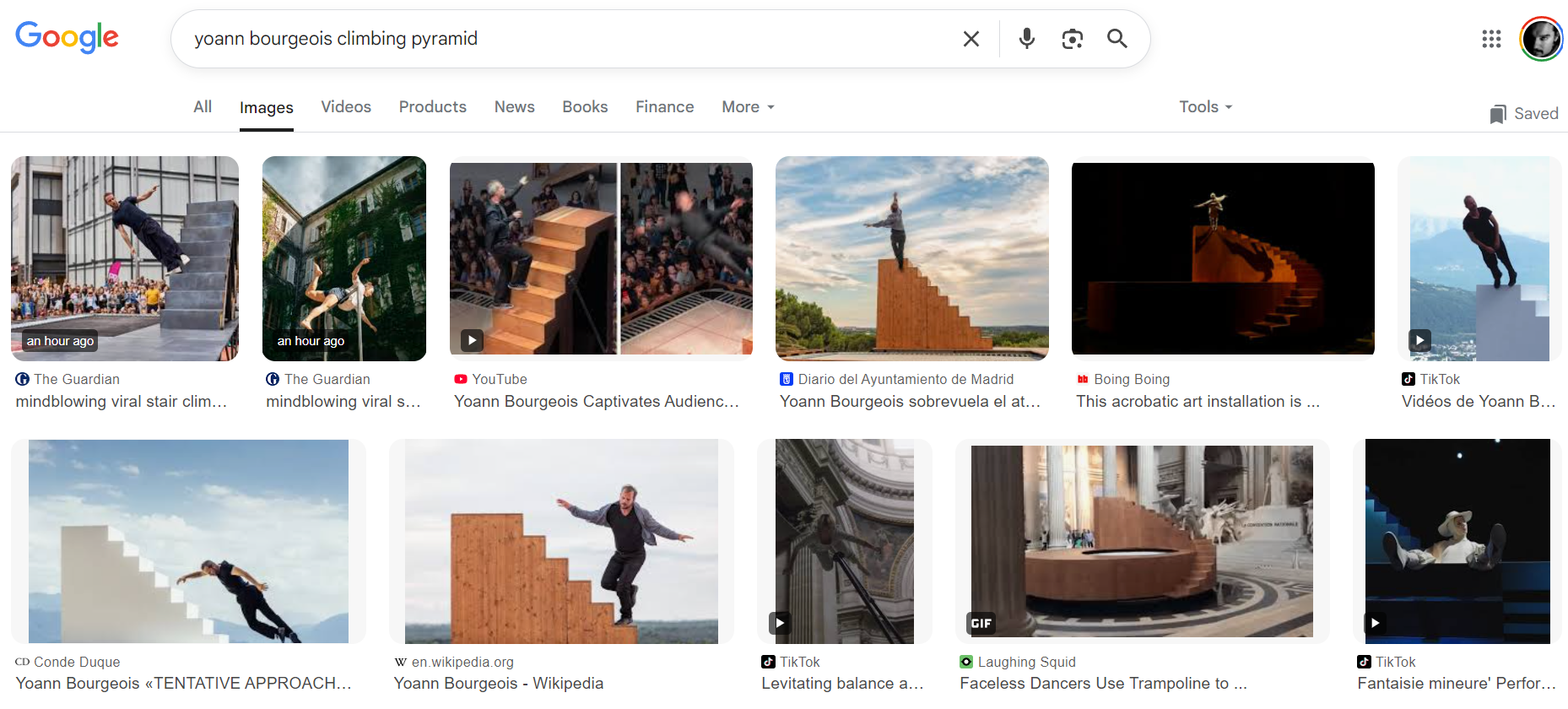The height and width of the screenshot is (709, 1568).
Task: Expand the More search categories dropdown
Action: [x=748, y=107]
